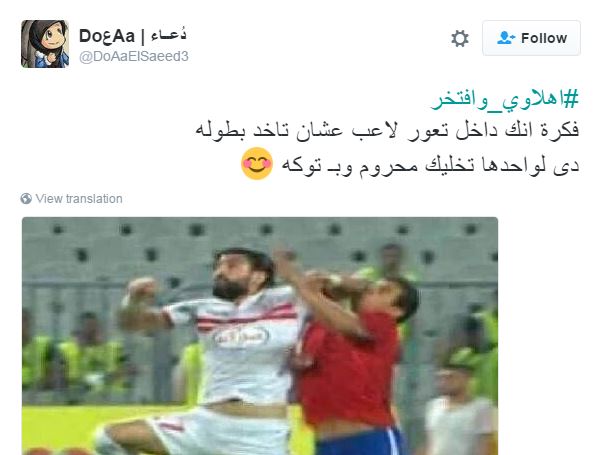Click the "Follow" text label

[x=544, y=38]
